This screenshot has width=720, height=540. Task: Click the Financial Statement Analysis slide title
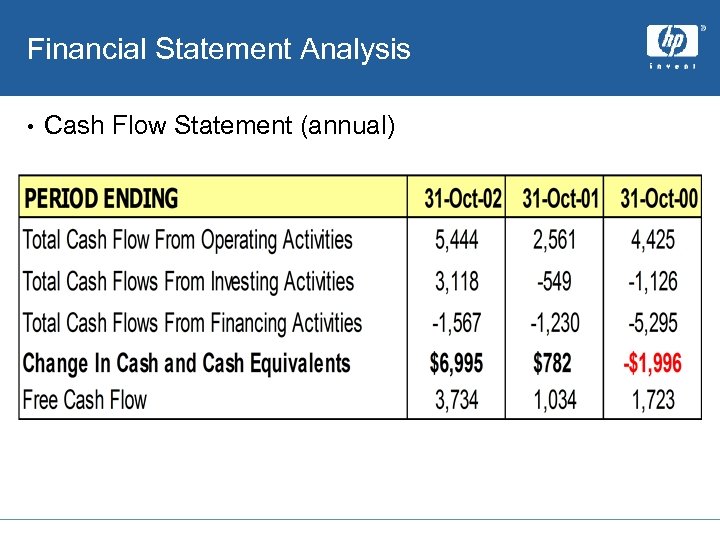click(219, 49)
